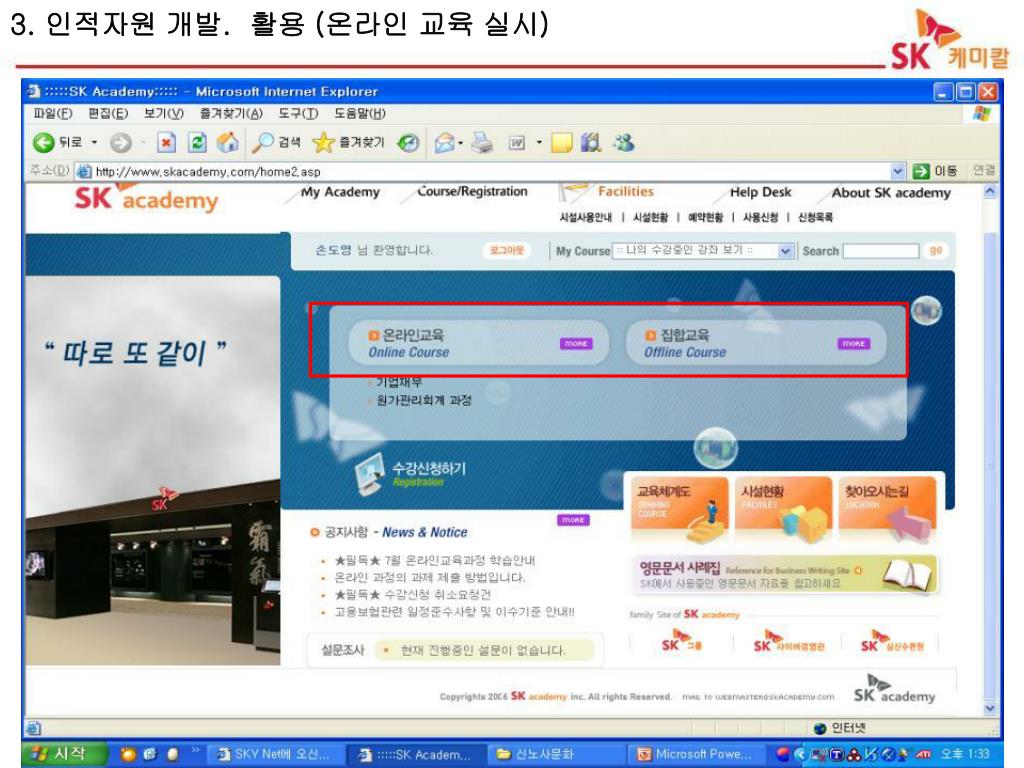The height and width of the screenshot is (768, 1024).
Task: Click the orange go search button
Action: tap(936, 251)
